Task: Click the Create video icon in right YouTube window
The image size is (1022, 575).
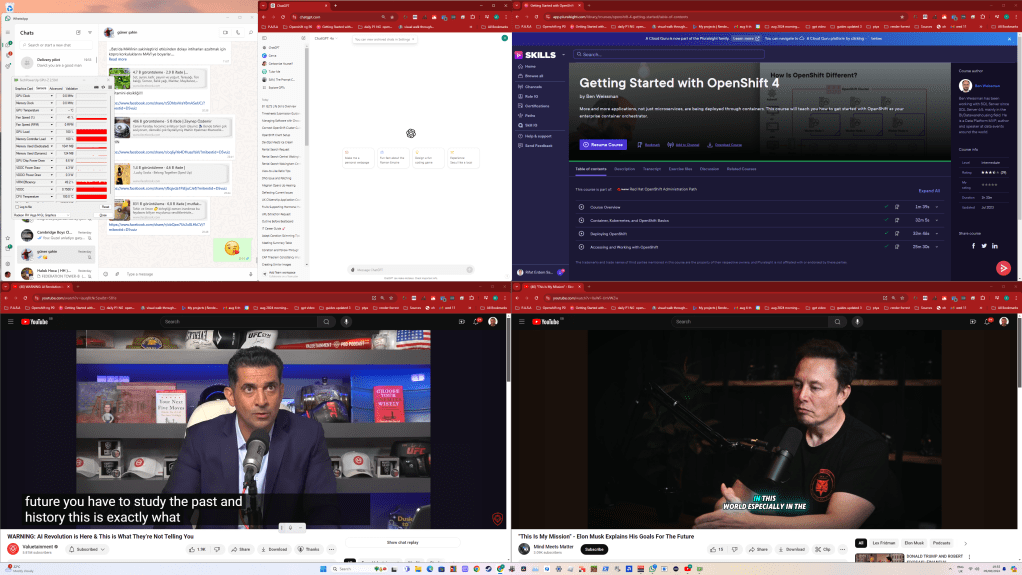Action: [972, 321]
